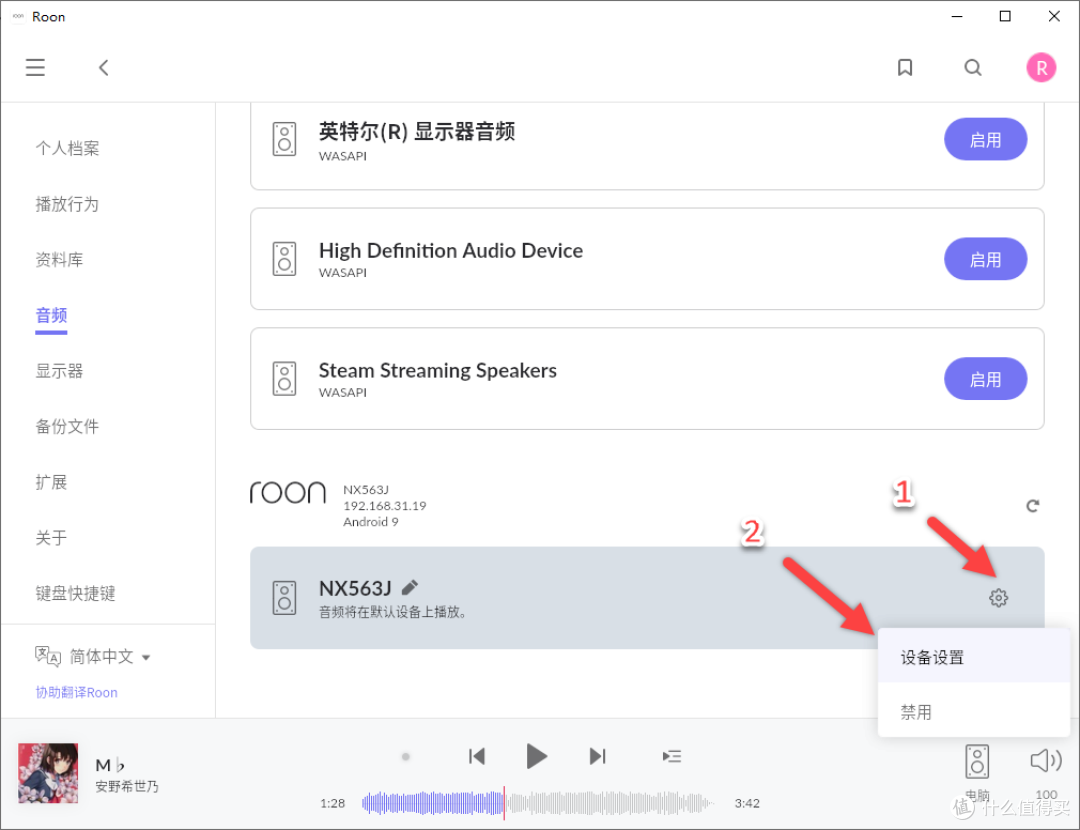Open the search icon

(973, 67)
